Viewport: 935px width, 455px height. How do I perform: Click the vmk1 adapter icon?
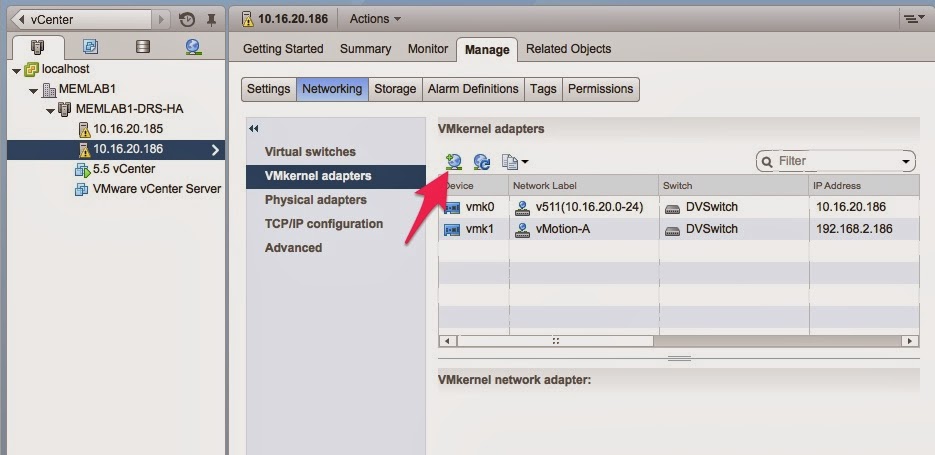pyautogui.click(x=452, y=230)
